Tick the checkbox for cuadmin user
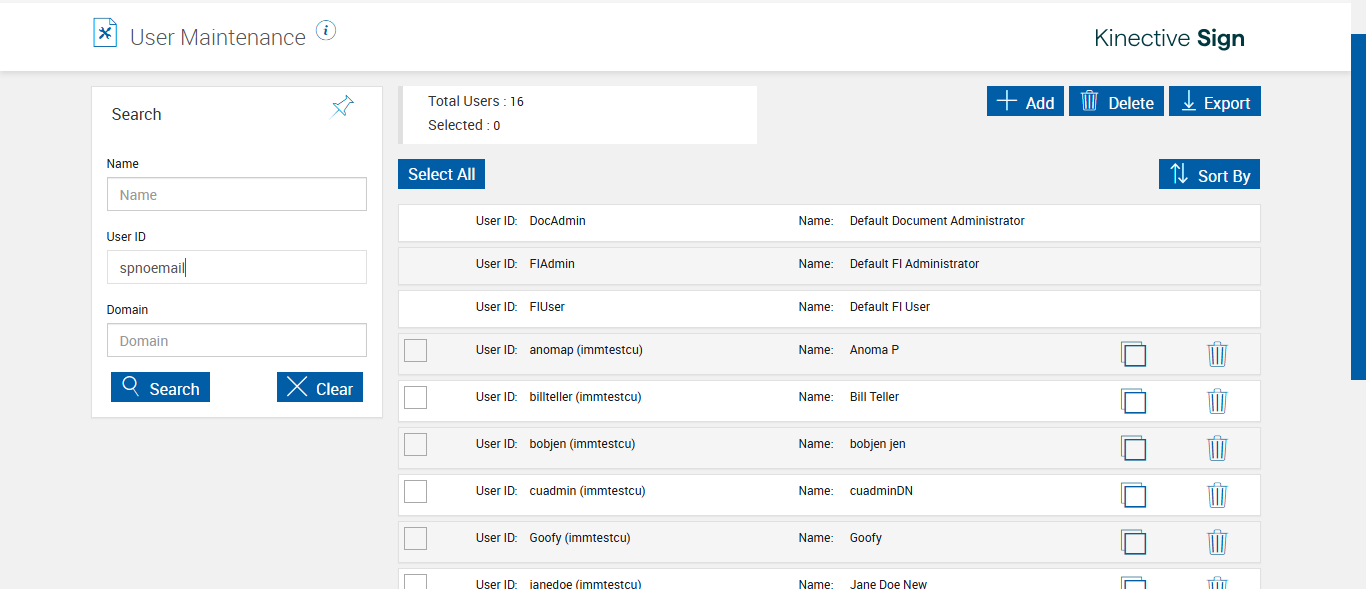 (415, 491)
